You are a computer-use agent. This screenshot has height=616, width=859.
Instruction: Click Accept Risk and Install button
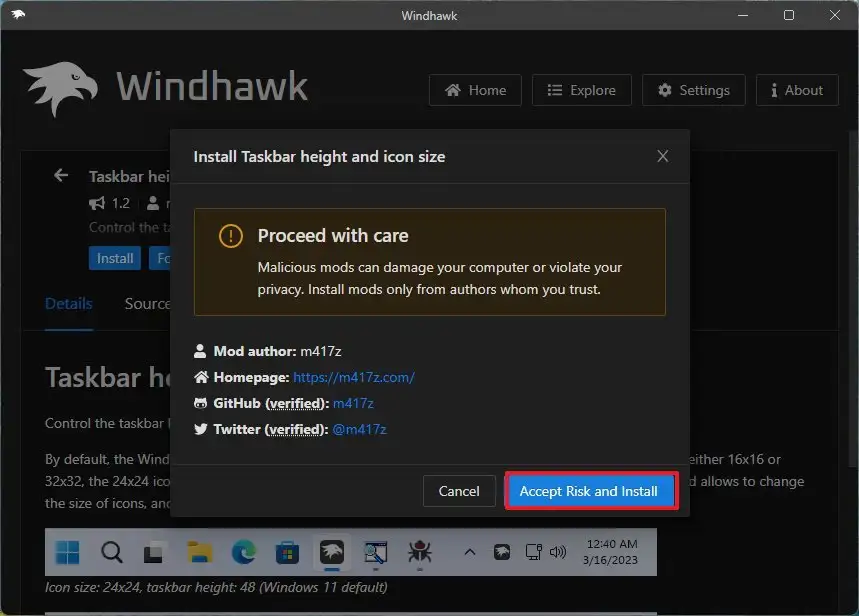(591, 491)
